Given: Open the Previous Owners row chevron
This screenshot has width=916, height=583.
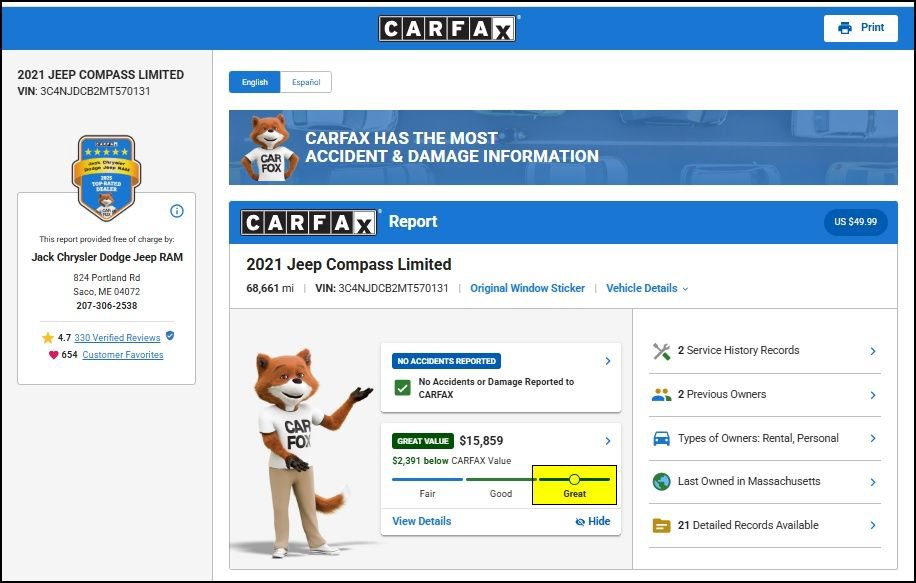Looking at the screenshot, I should tap(873, 395).
